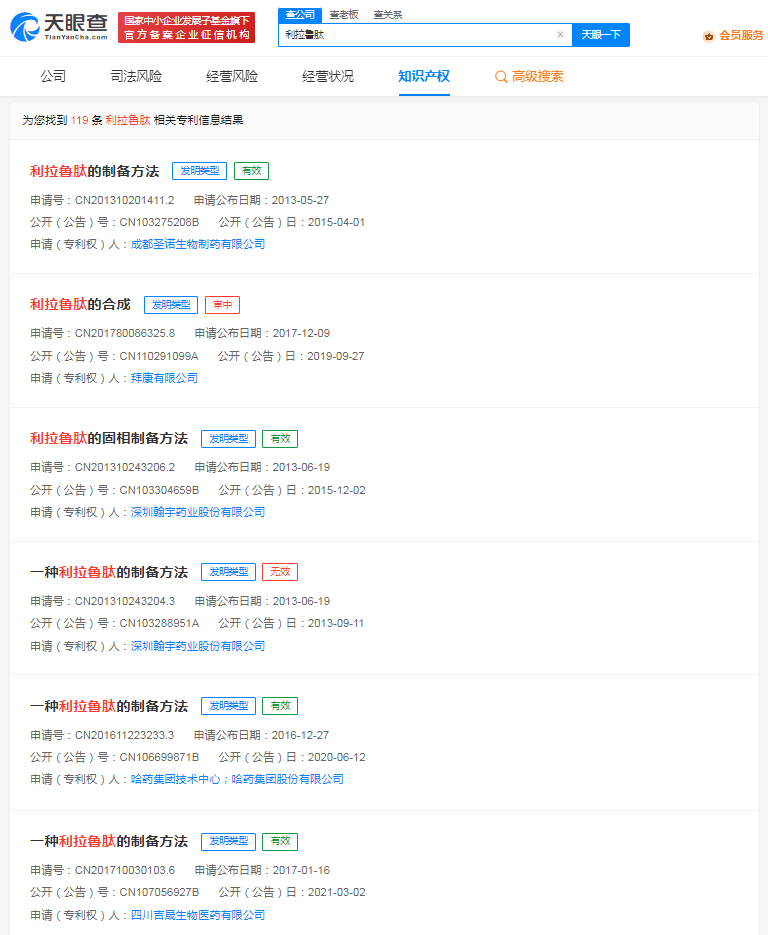Open the 经营状况 navigation tab
The height and width of the screenshot is (935, 768).
tap(328, 76)
